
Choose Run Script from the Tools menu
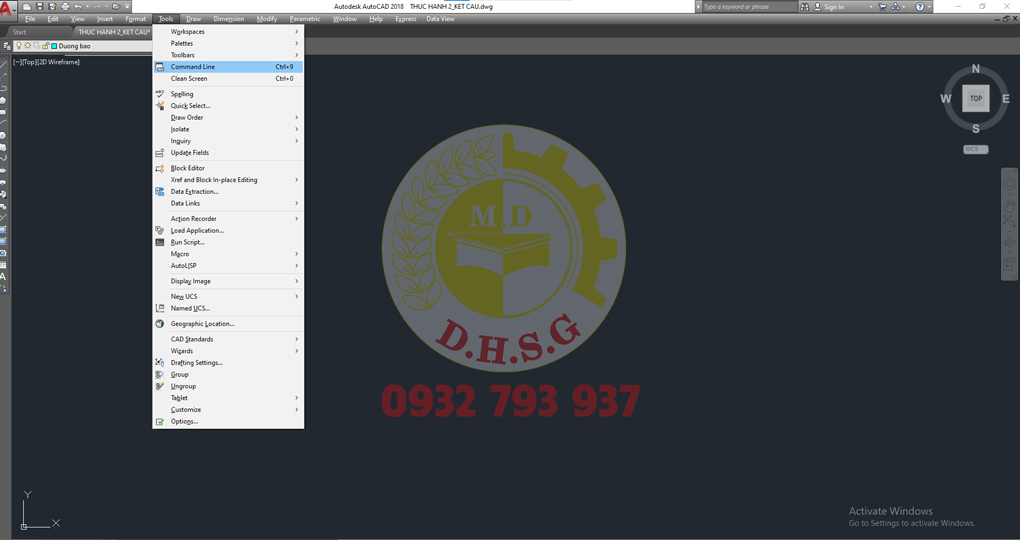pyautogui.click(x=228, y=242)
